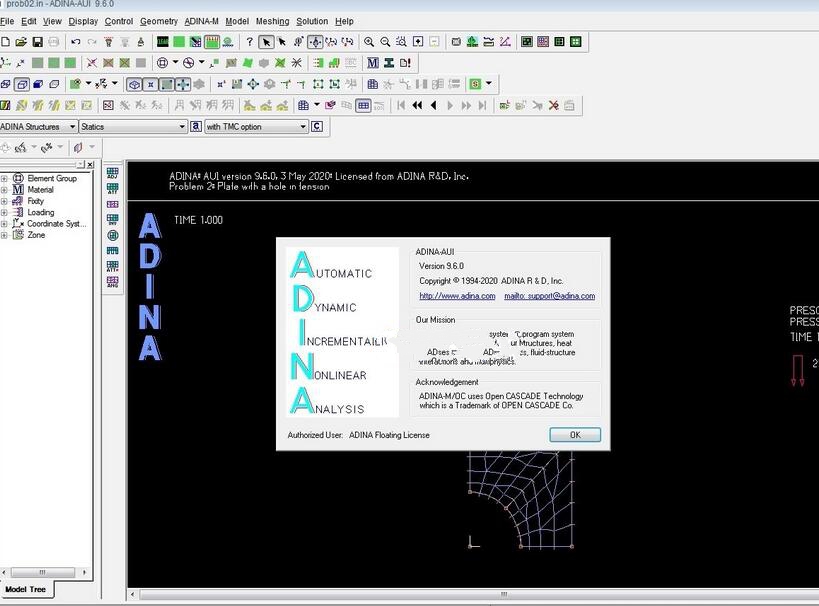Click the circled element group toolbar icon

click(x=162, y=63)
